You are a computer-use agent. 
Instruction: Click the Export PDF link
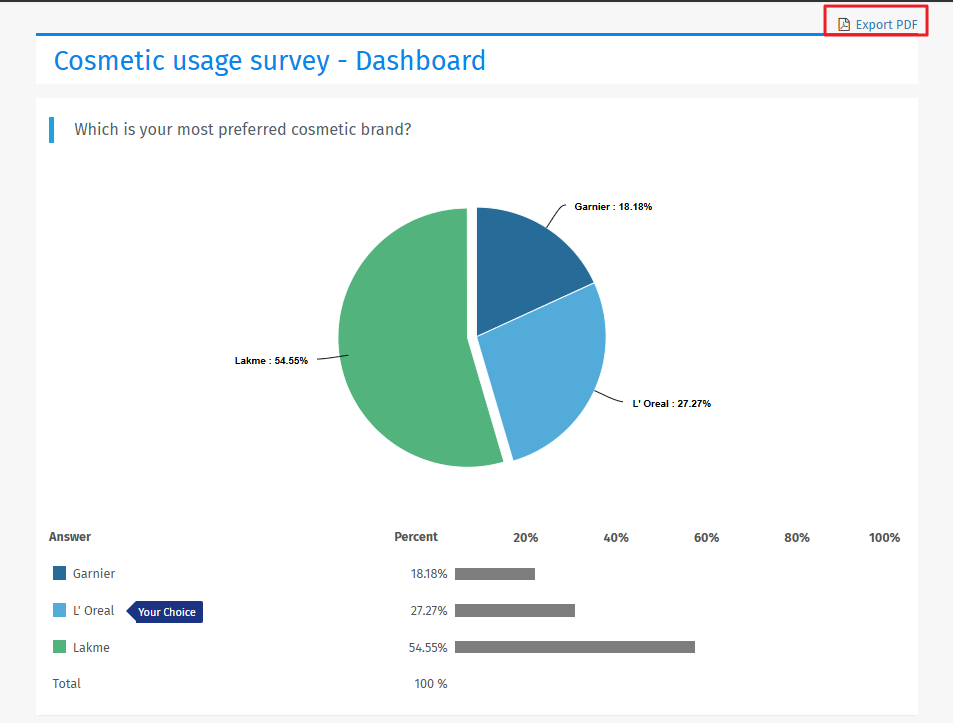884,23
